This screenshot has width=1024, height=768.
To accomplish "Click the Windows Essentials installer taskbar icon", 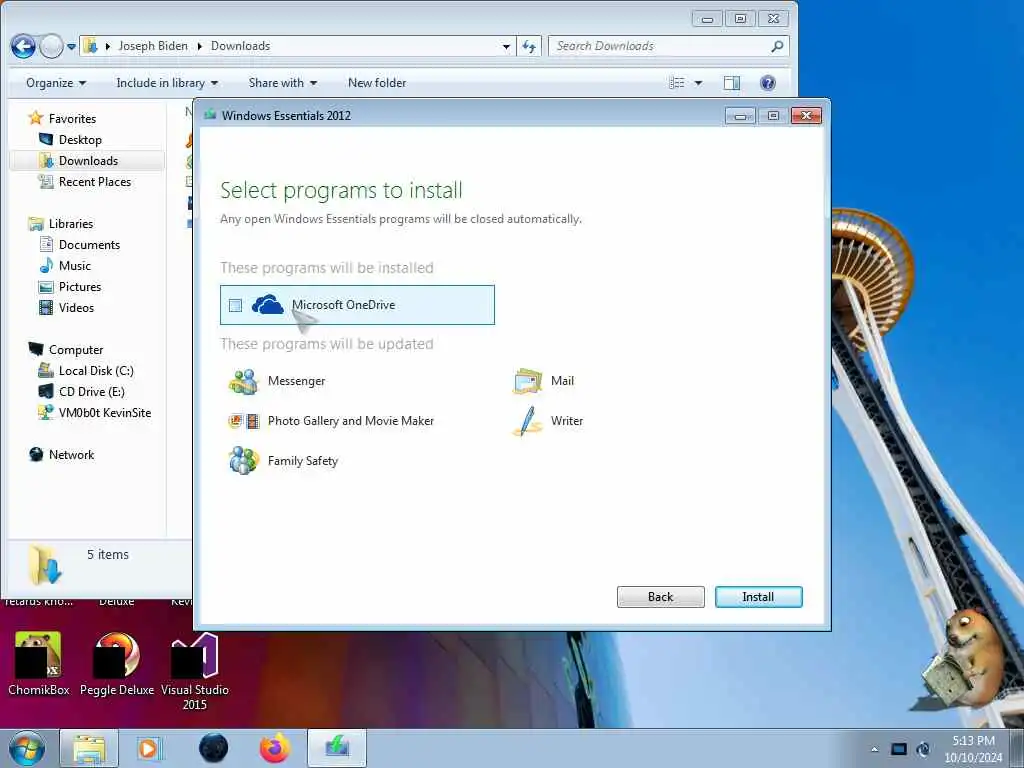I will point(337,748).
